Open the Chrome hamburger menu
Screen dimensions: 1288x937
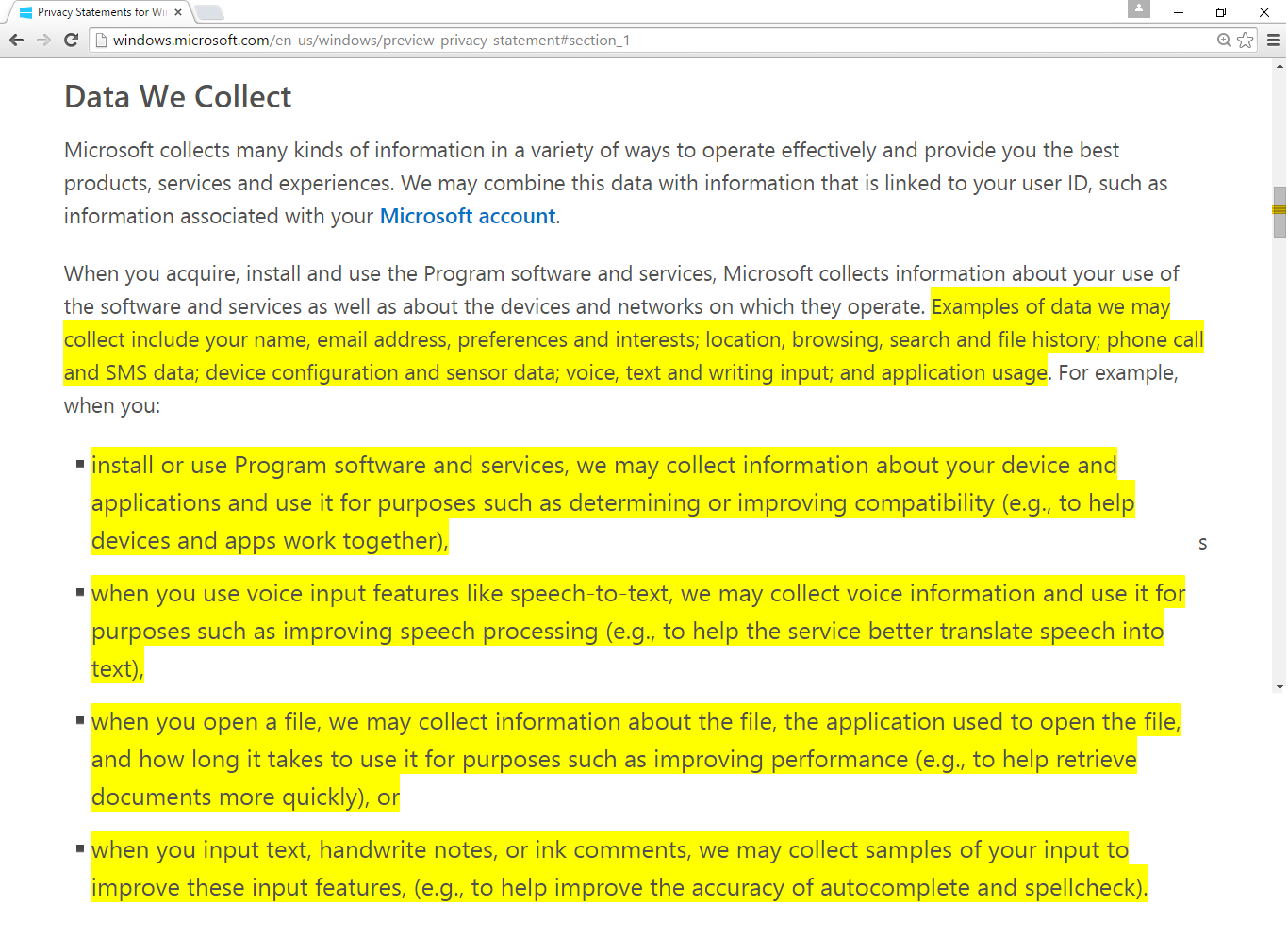[1273, 40]
